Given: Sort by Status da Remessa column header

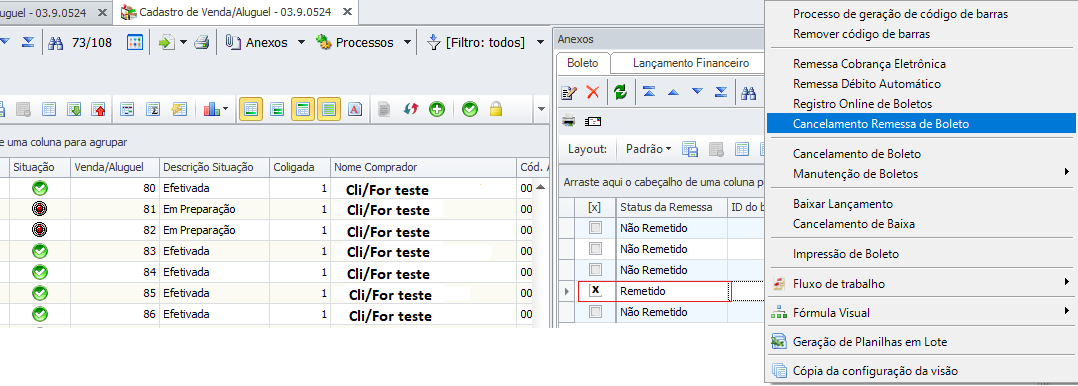Looking at the screenshot, I should [x=672, y=207].
